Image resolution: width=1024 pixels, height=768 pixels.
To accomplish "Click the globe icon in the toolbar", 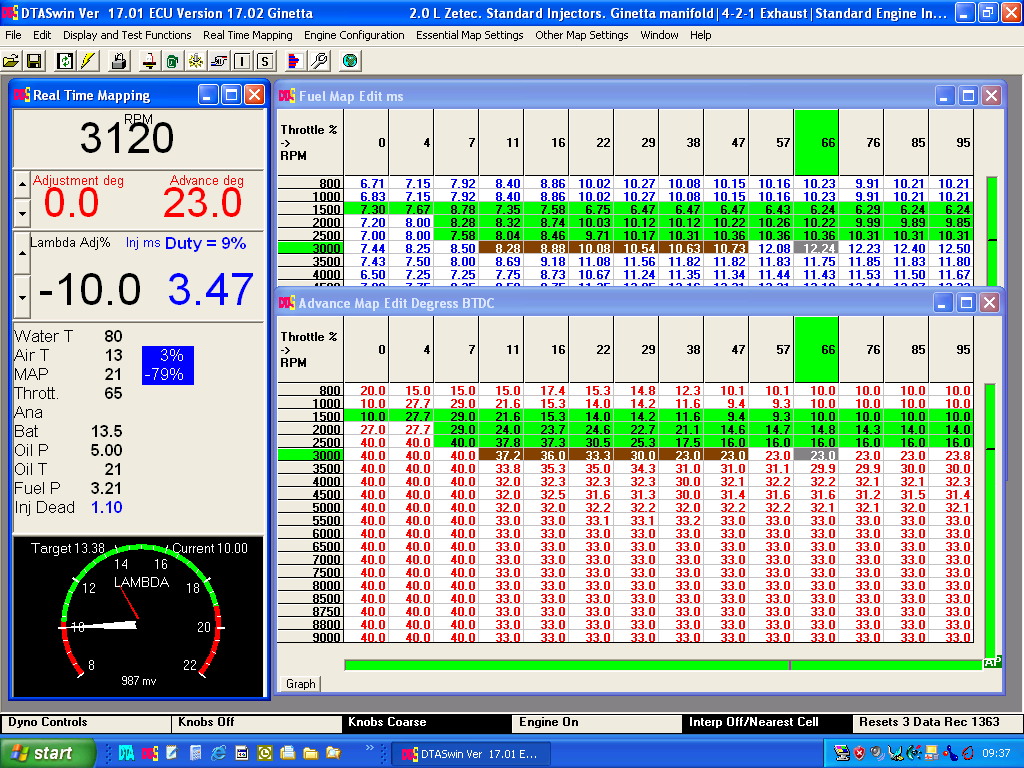I will (349, 61).
